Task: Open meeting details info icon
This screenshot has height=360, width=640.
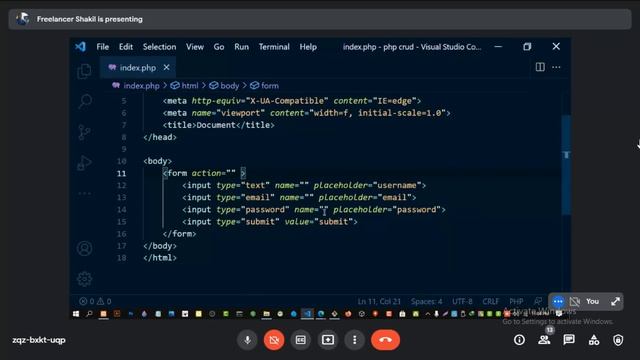Action: pos(519,340)
